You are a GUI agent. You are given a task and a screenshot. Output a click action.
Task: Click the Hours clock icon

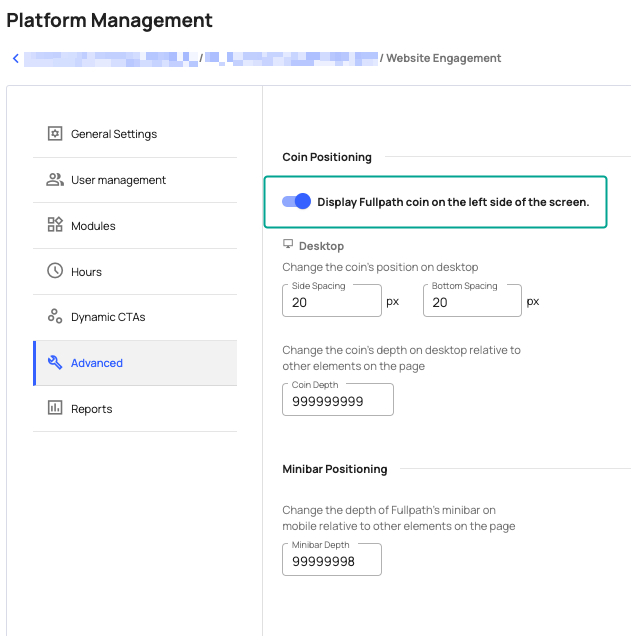click(55, 271)
